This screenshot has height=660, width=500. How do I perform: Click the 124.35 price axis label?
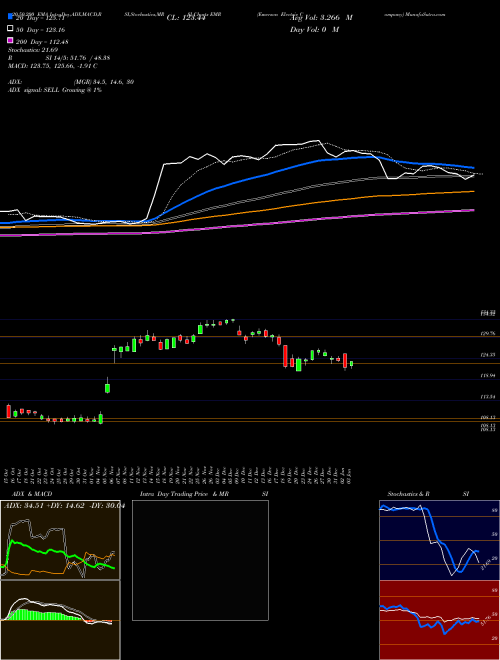(488, 355)
